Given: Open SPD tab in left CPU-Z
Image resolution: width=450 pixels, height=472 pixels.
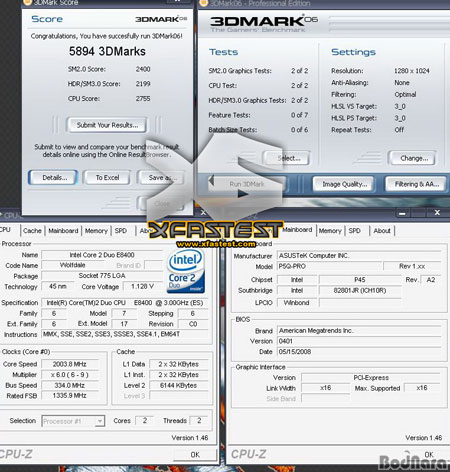Looking at the screenshot, I should pos(120,231).
